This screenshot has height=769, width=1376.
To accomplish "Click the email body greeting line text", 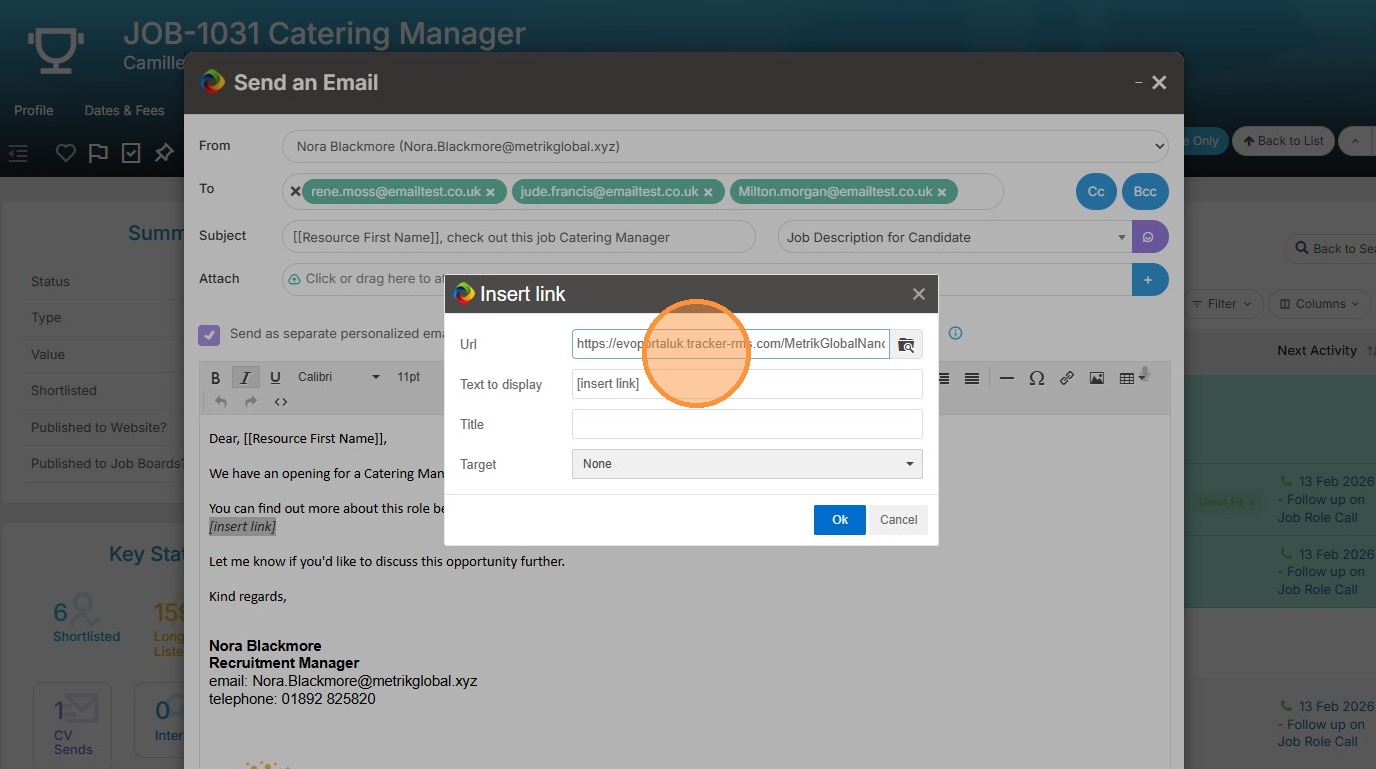I will 298,439.
